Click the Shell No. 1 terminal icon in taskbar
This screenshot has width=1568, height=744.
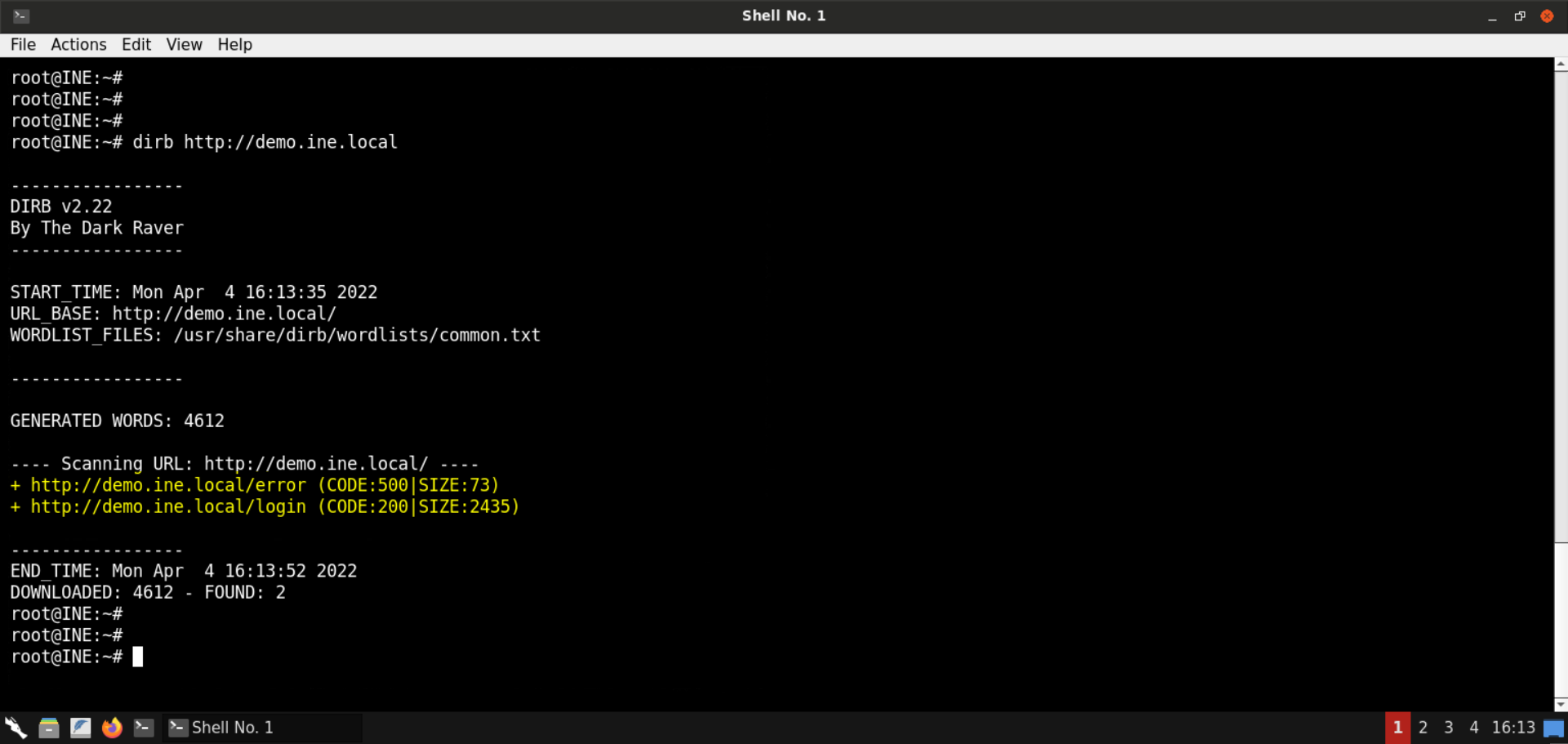pos(177,727)
